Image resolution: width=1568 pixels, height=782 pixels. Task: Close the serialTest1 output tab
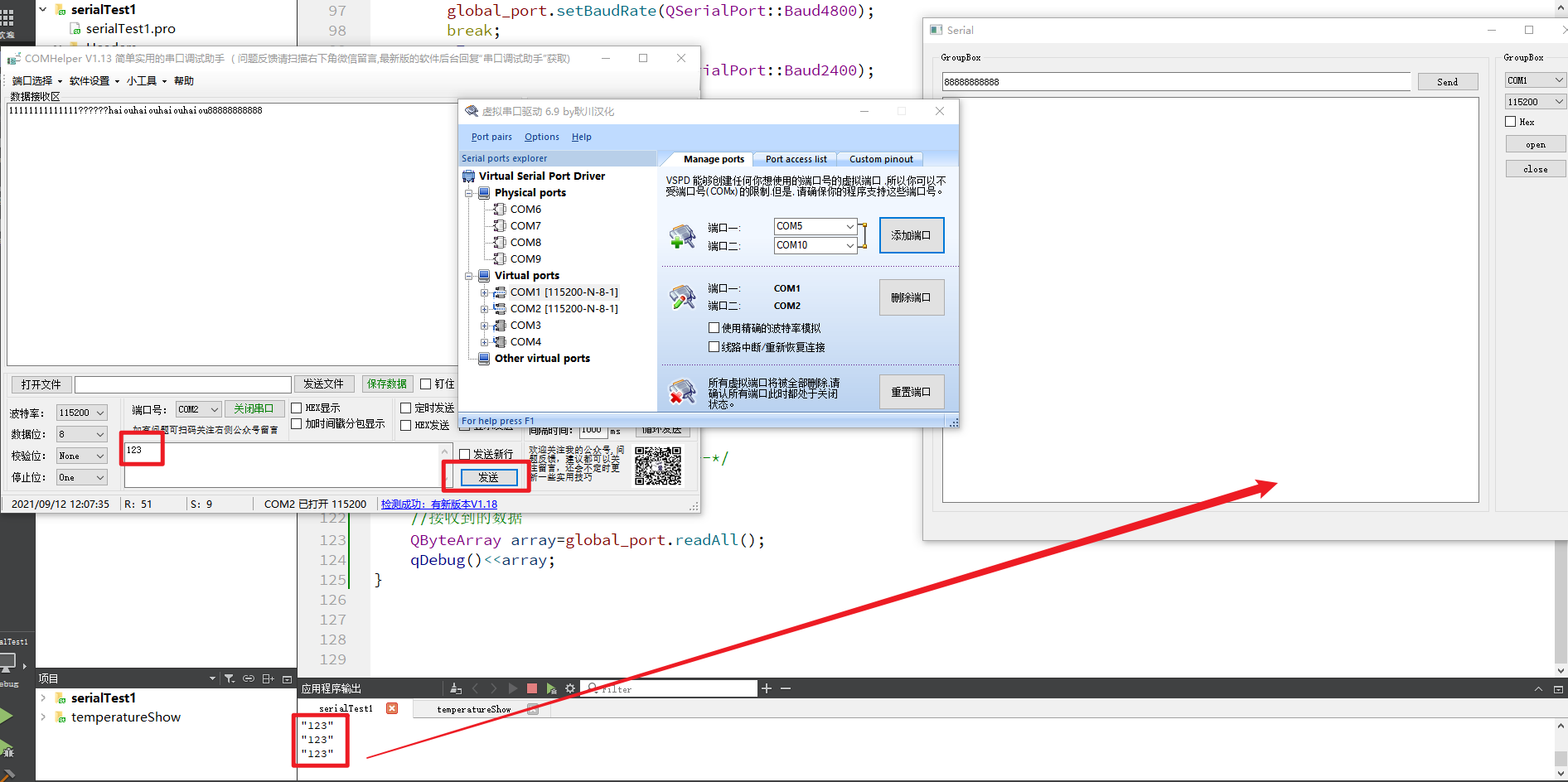(x=392, y=708)
